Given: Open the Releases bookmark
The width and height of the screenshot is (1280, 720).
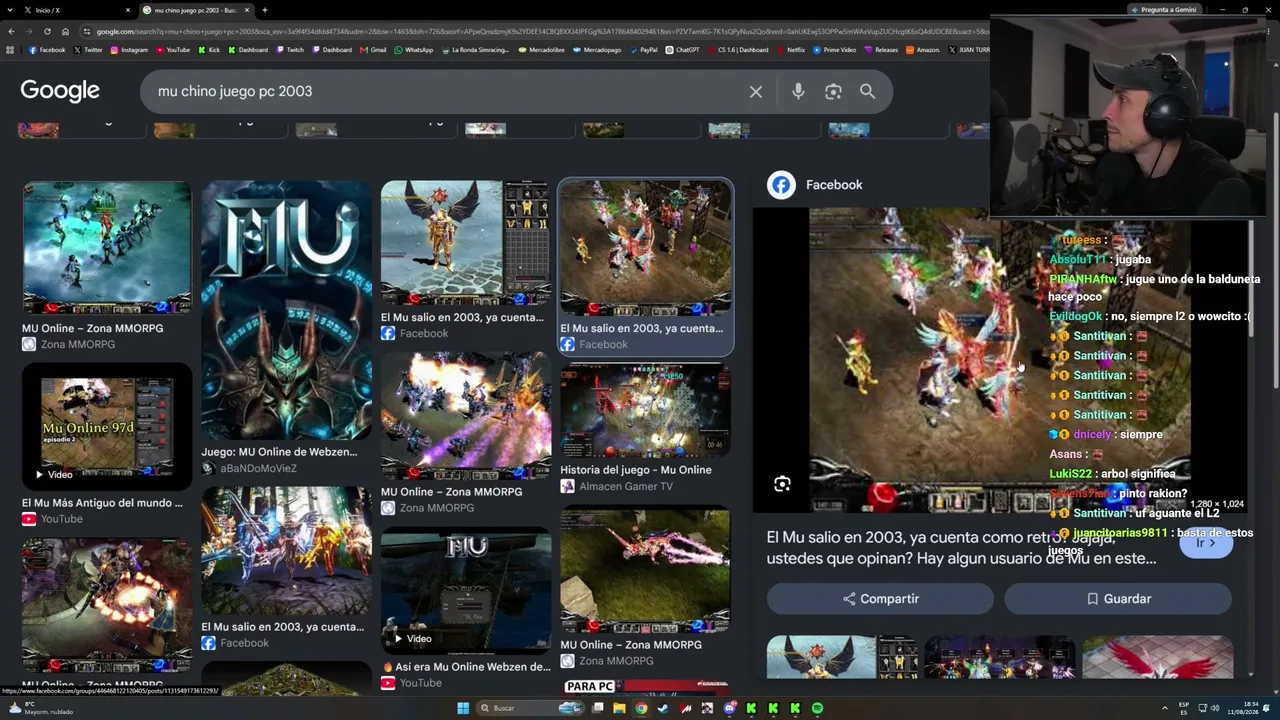Looking at the screenshot, I should click(x=881, y=50).
